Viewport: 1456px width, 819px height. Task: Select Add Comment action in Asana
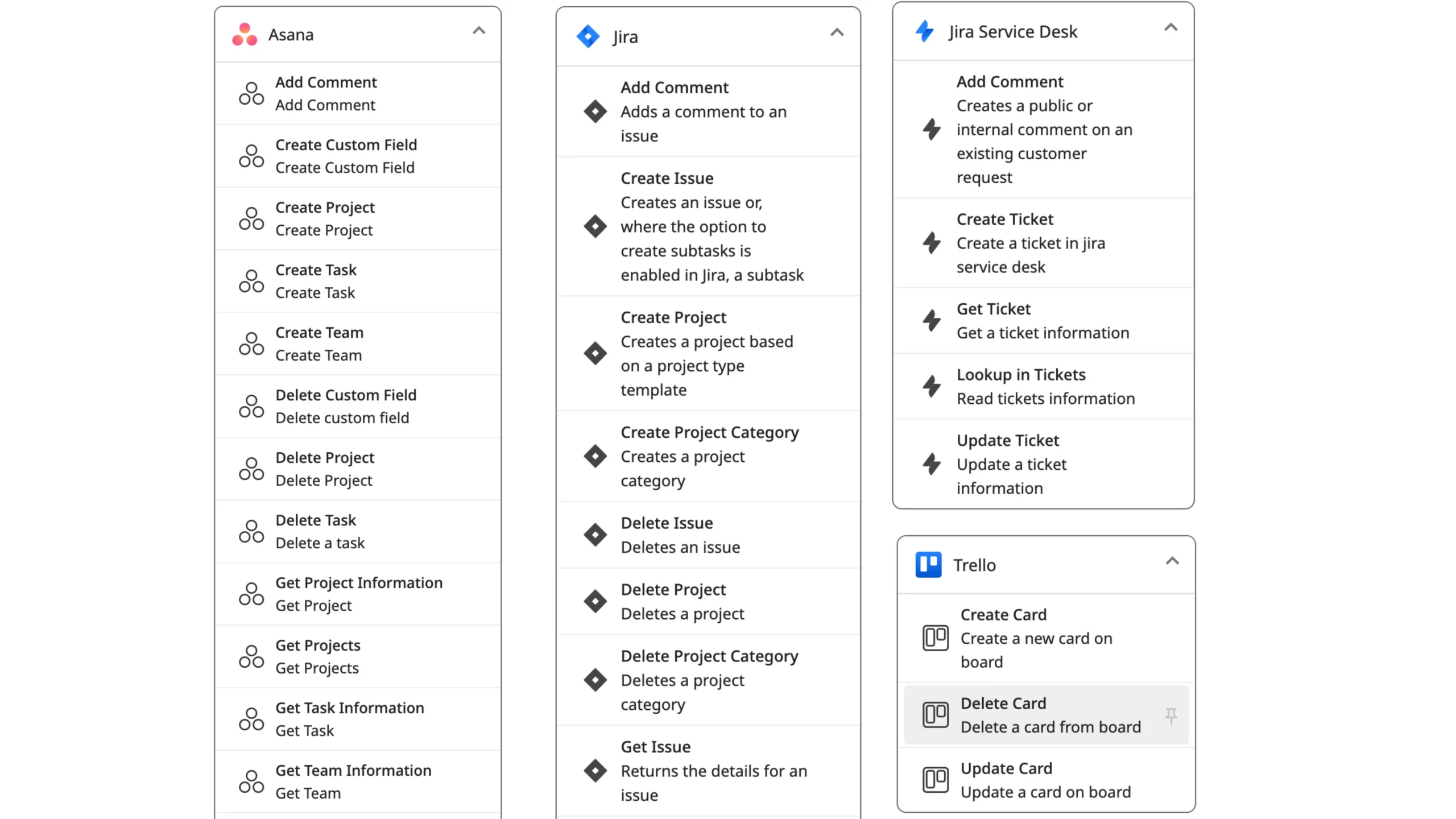(357, 93)
